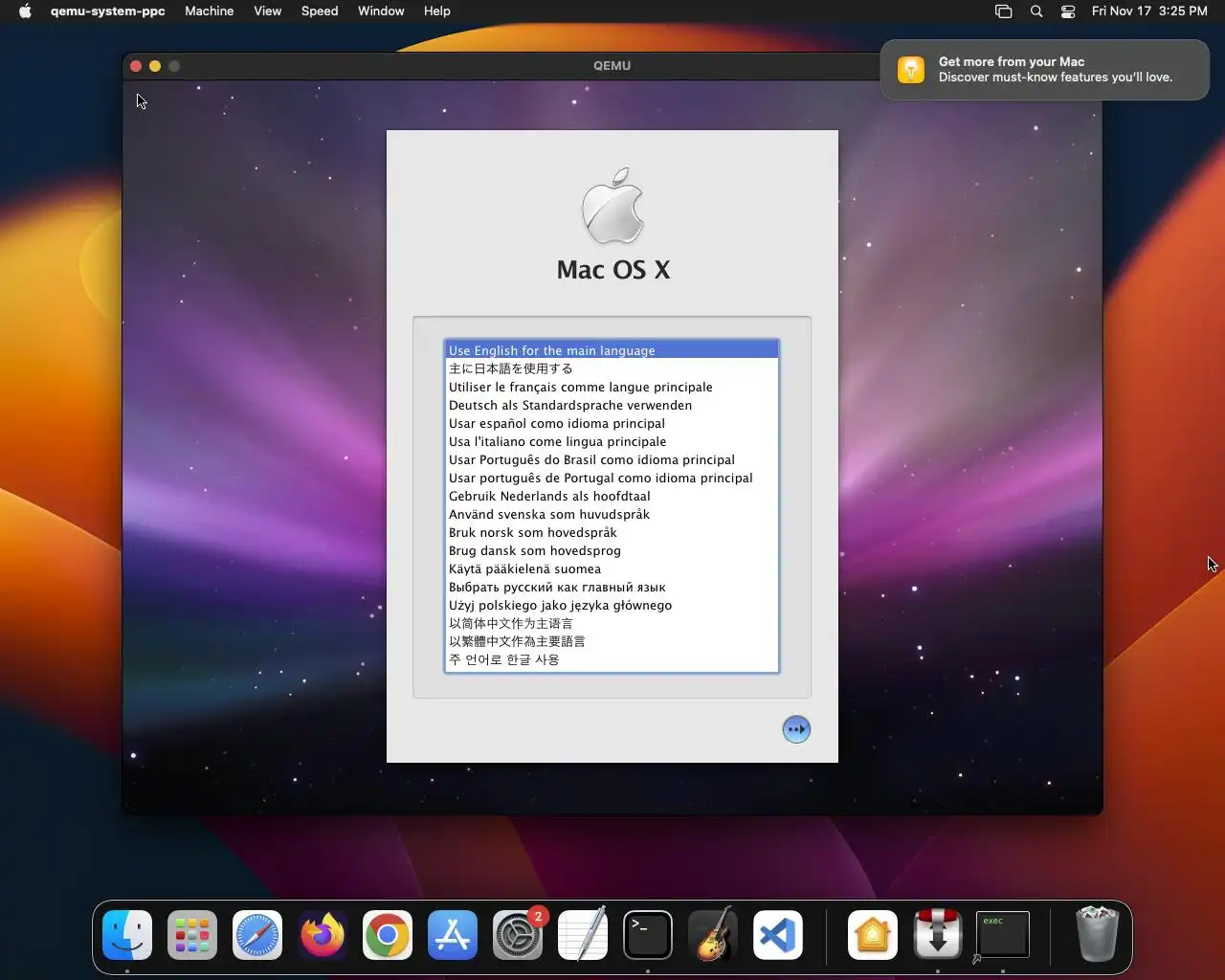Close the QEMU window
The height and width of the screenshot is (980, 1225).
(136, 66)
